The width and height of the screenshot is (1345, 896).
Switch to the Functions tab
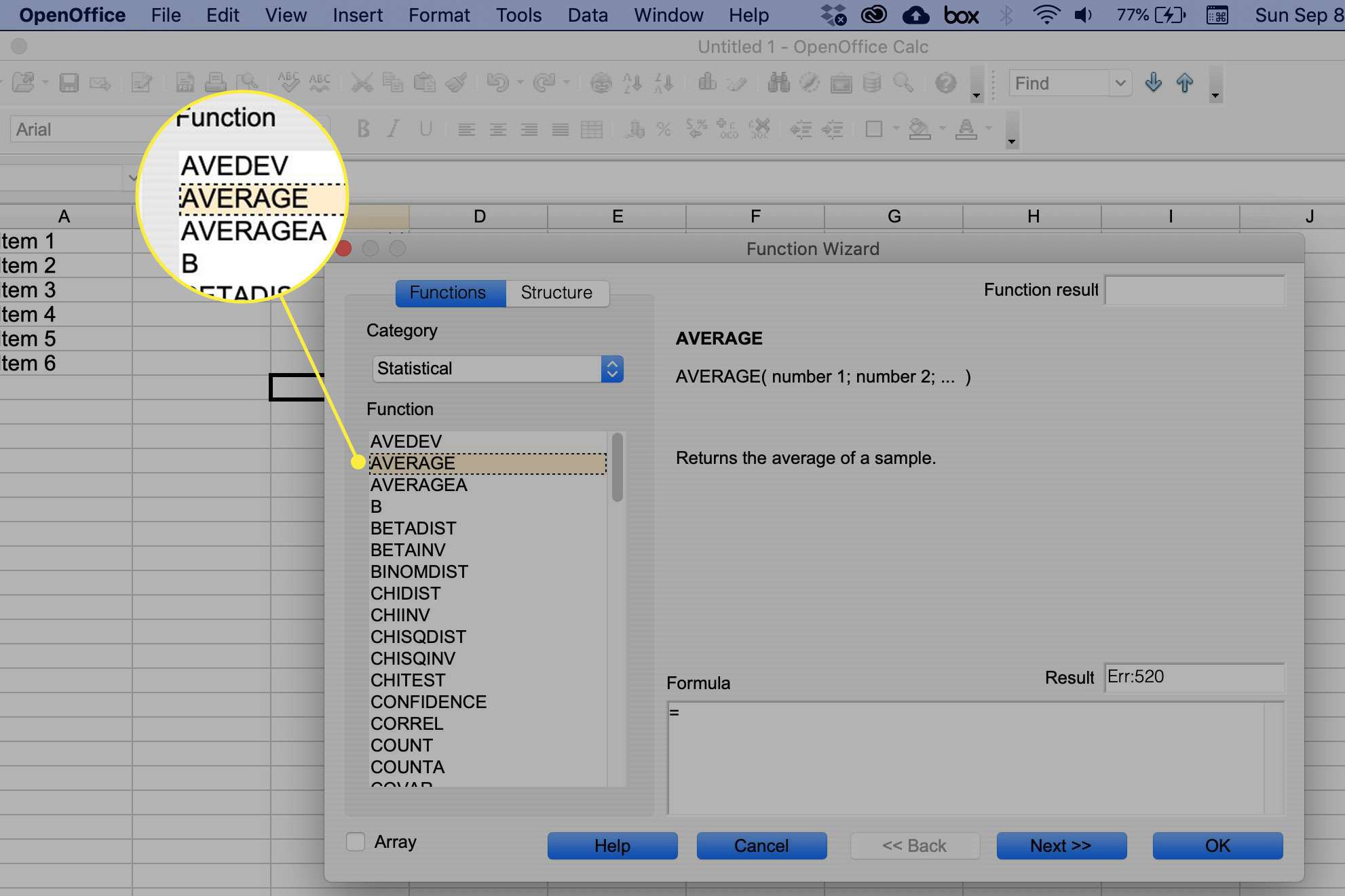point(446,292)
